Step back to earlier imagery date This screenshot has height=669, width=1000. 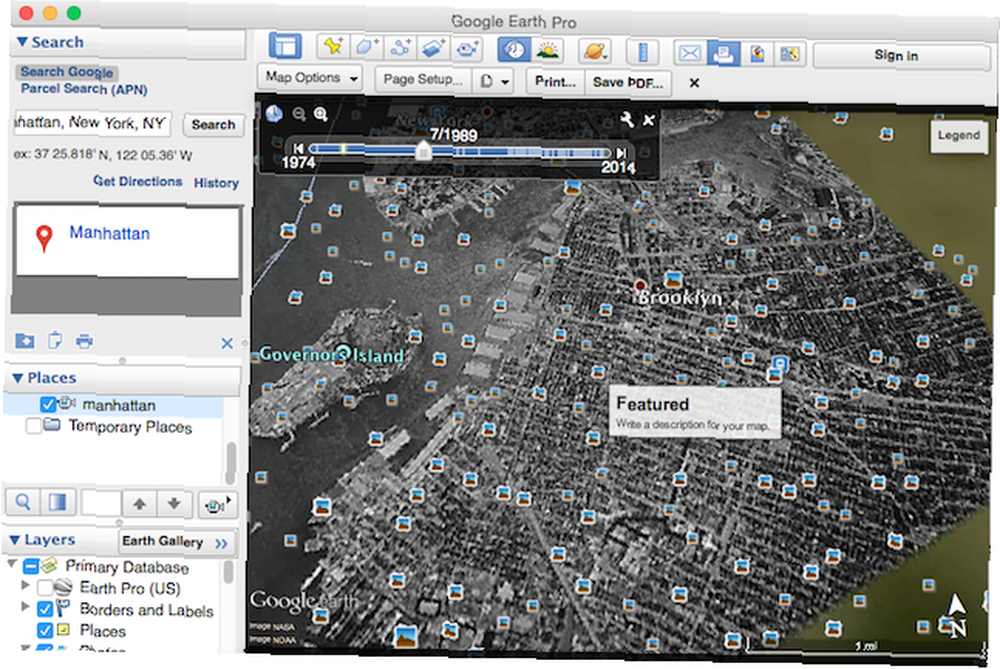[x=298, y=148]
